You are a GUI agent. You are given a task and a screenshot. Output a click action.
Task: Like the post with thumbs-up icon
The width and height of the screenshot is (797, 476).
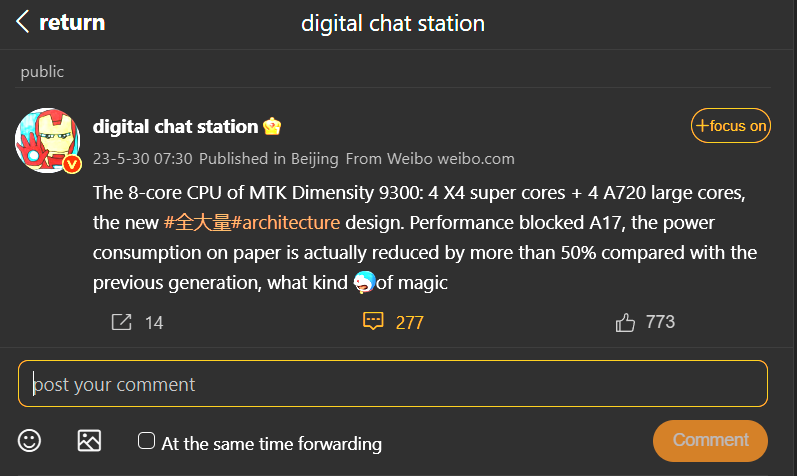coord(626,322)
